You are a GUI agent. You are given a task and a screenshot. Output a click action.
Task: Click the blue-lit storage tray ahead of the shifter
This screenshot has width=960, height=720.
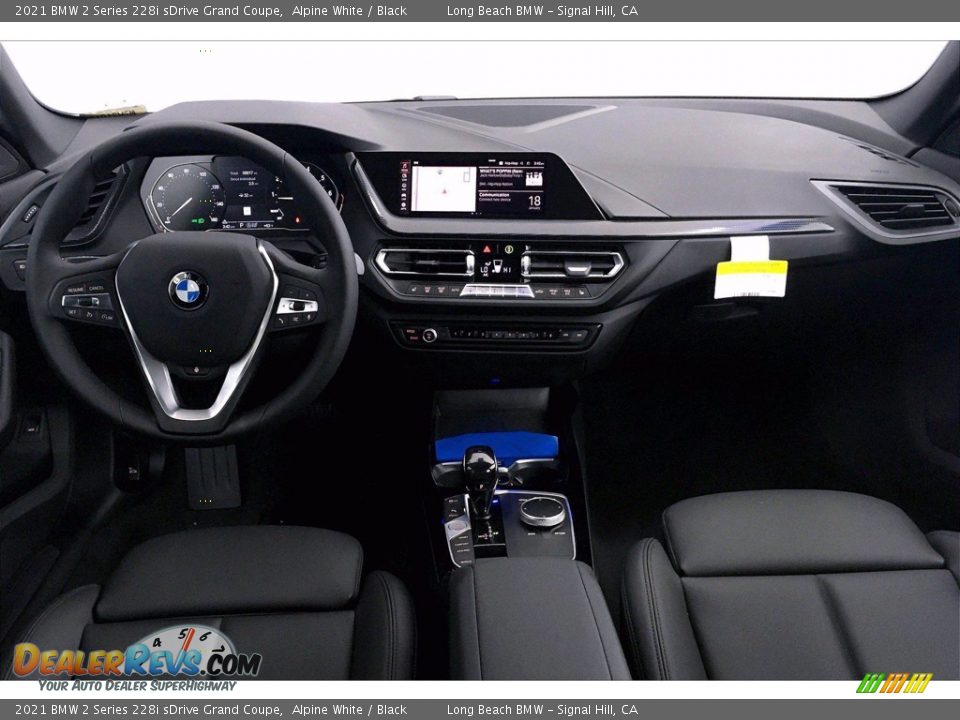[496, 447]
